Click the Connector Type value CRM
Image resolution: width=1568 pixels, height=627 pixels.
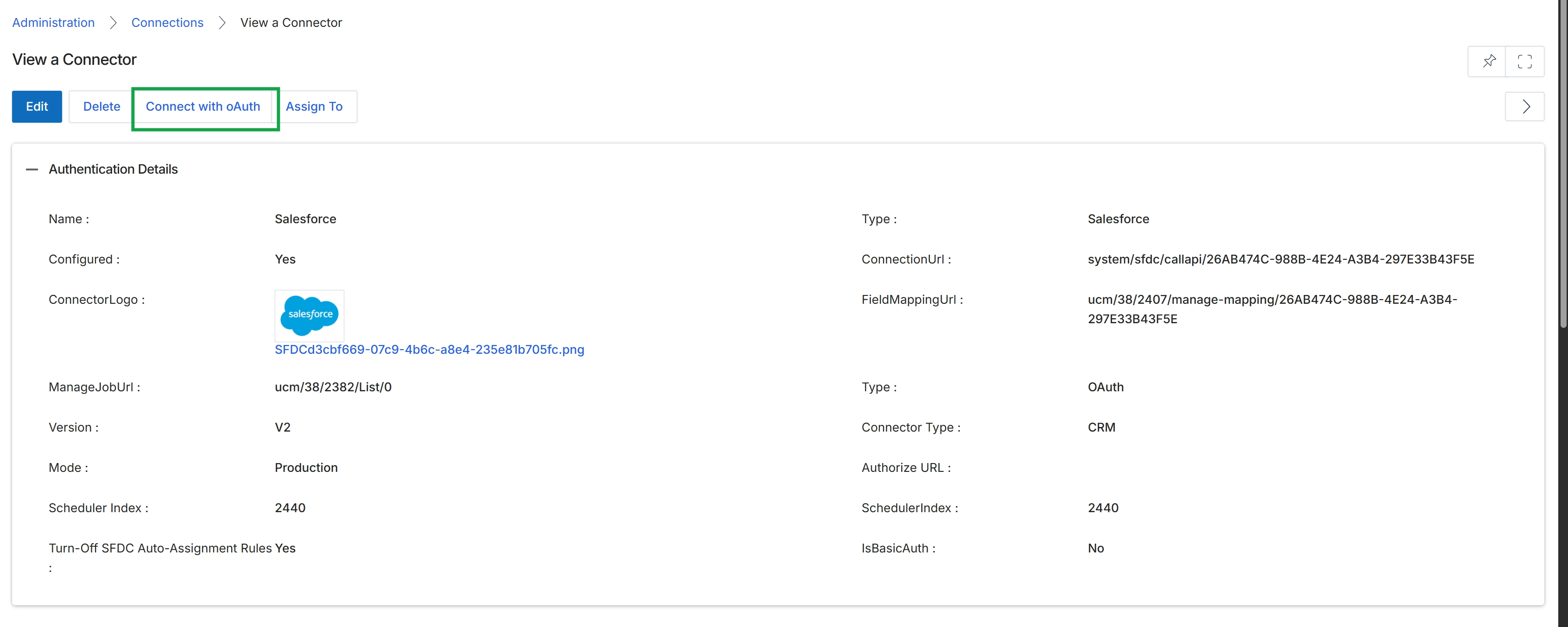1101,427
